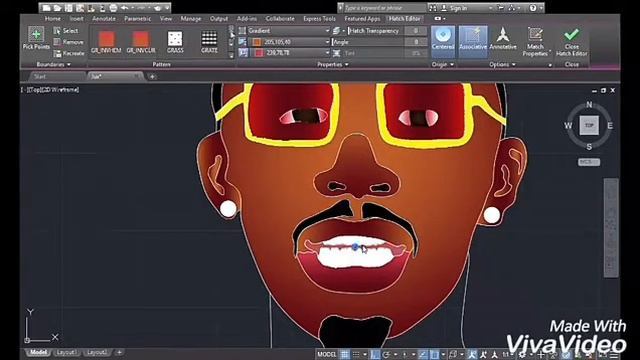The width and height of the screenshot is (640, 360).
Task: Open the Annotate ribbon tab
Action: click(x=104, y=19)
